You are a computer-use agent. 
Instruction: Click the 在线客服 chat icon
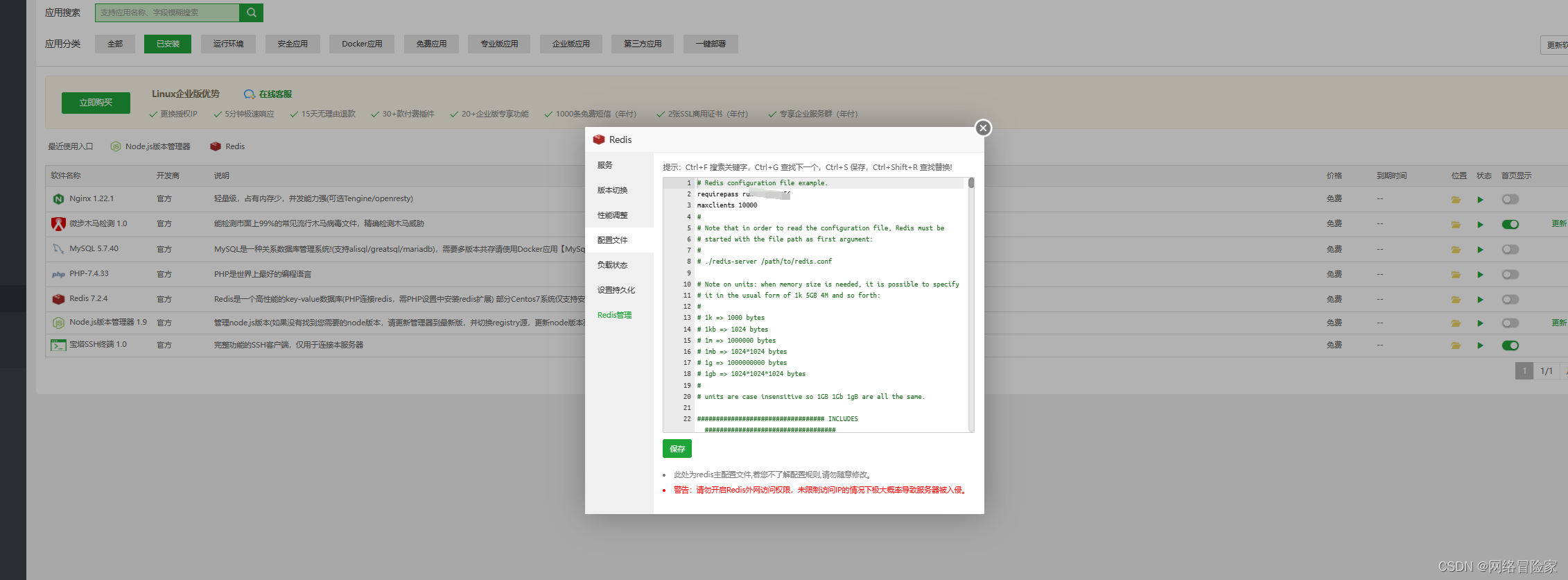[249, 94]
